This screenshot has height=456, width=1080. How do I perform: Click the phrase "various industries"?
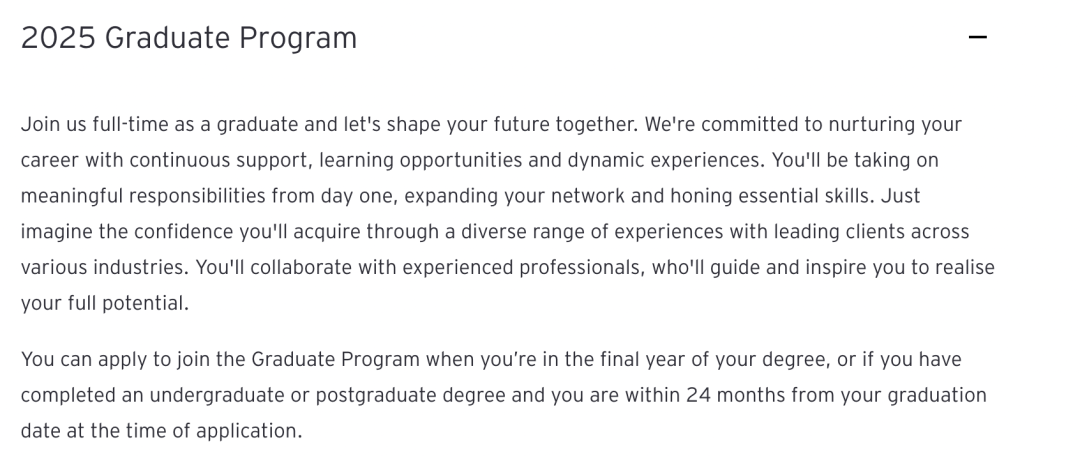(104, 268)
